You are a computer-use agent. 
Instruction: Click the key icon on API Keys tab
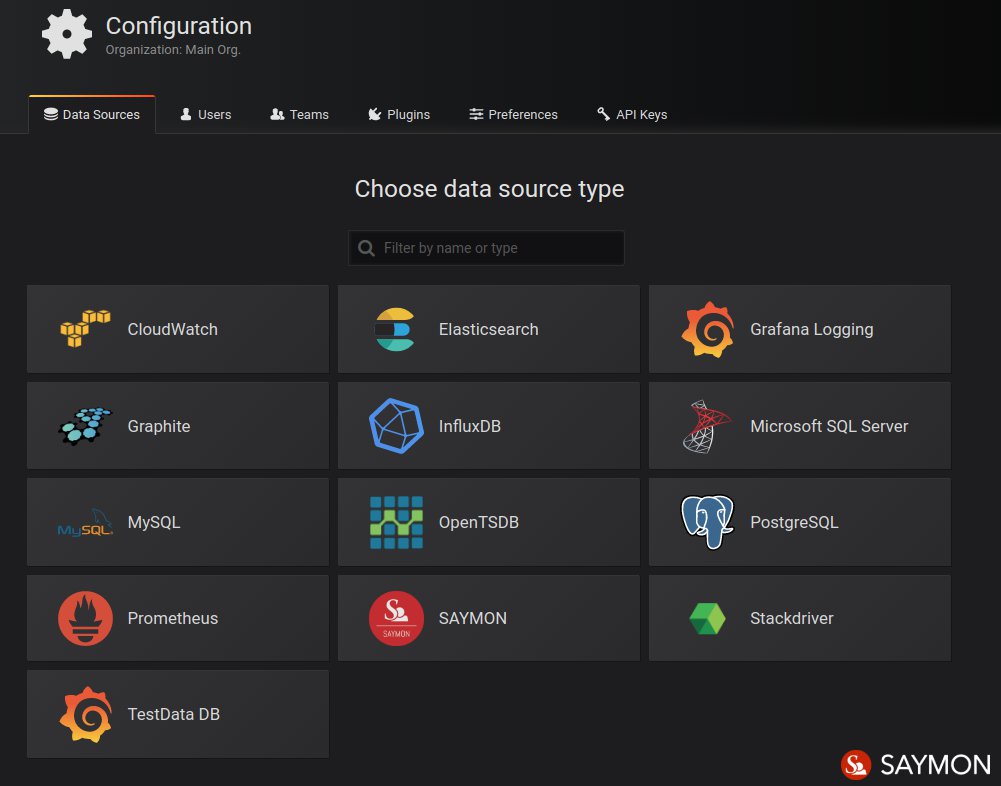[603, 114]
